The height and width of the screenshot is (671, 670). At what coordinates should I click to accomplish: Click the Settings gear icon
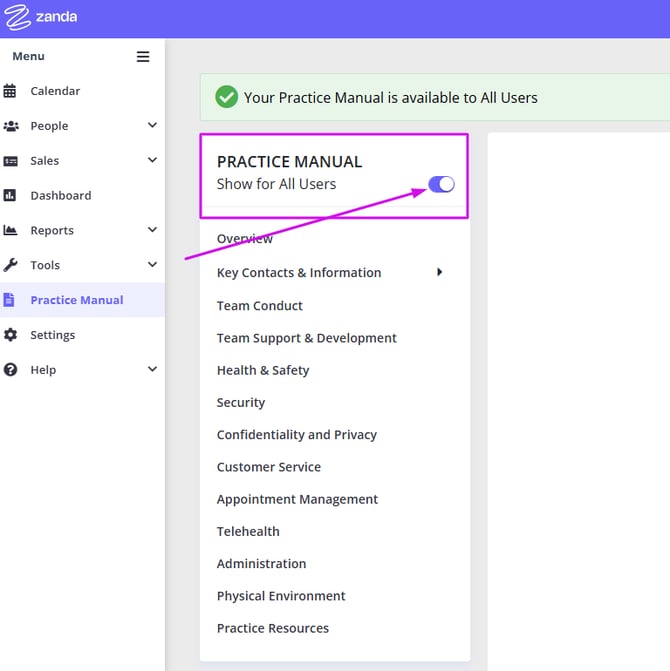[11, 335]
